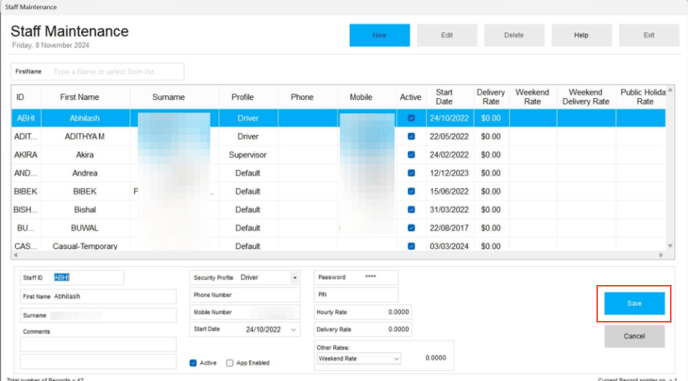
Task: Click the Mobile column header
Action: coord(361,97)
